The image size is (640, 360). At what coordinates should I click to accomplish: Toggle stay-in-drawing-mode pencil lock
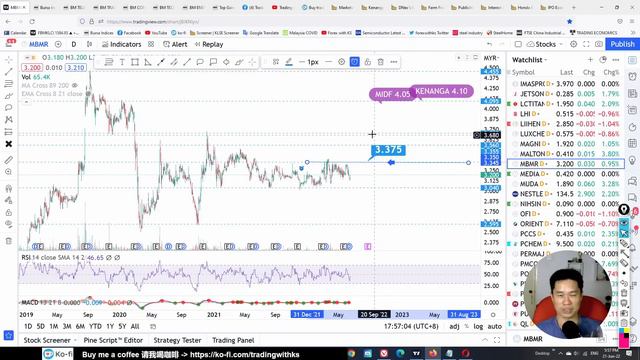click(9, 200)
